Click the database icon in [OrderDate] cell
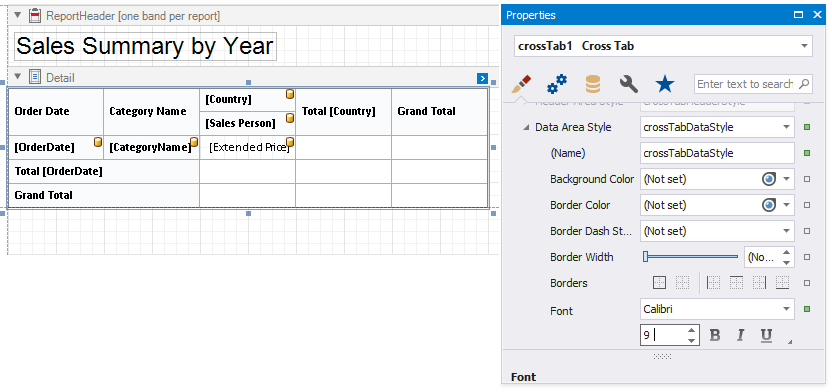 [x=98, y=141]
